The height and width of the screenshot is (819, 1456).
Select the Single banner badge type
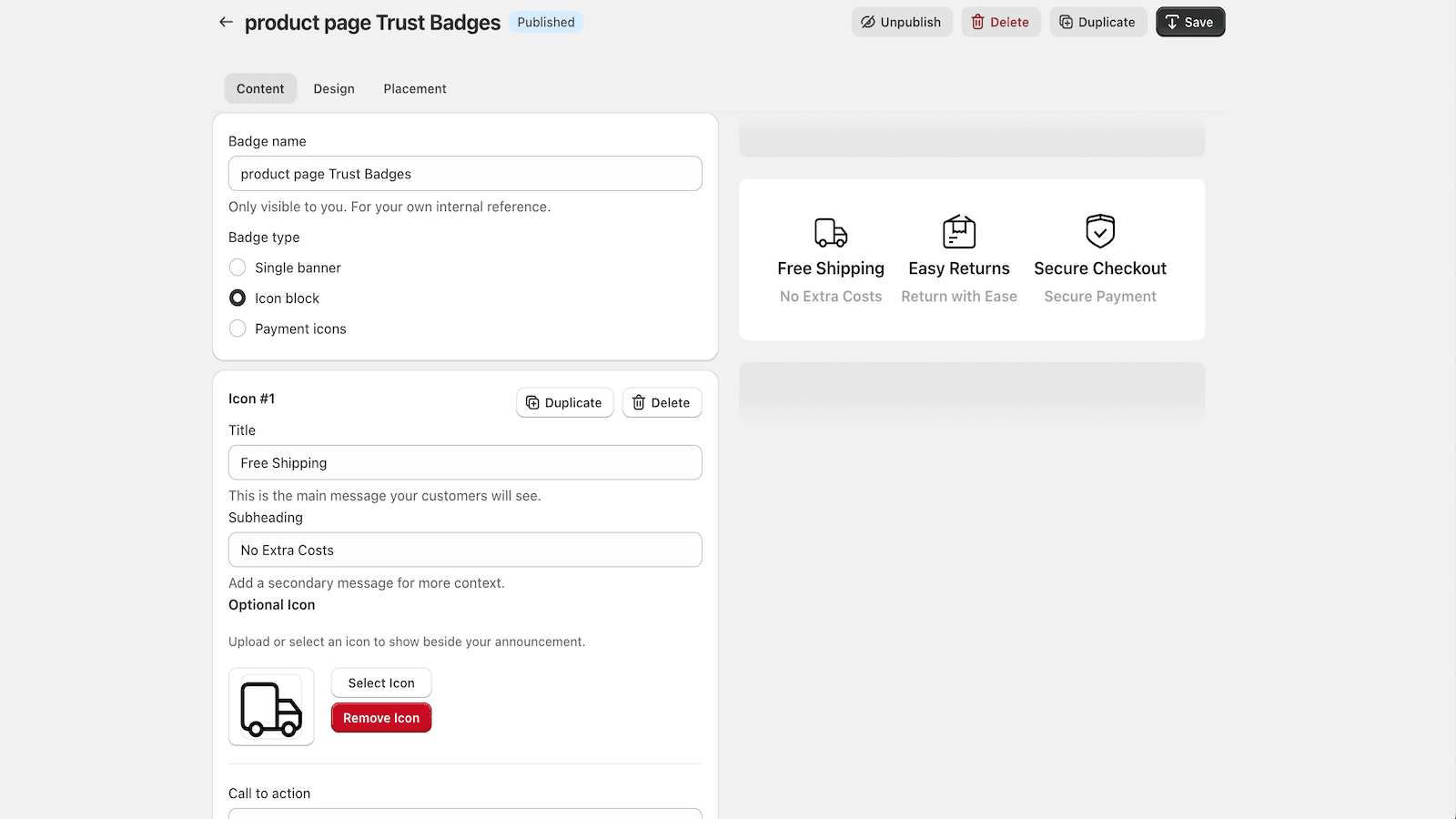pyautogui.click(x=238, y=267)
